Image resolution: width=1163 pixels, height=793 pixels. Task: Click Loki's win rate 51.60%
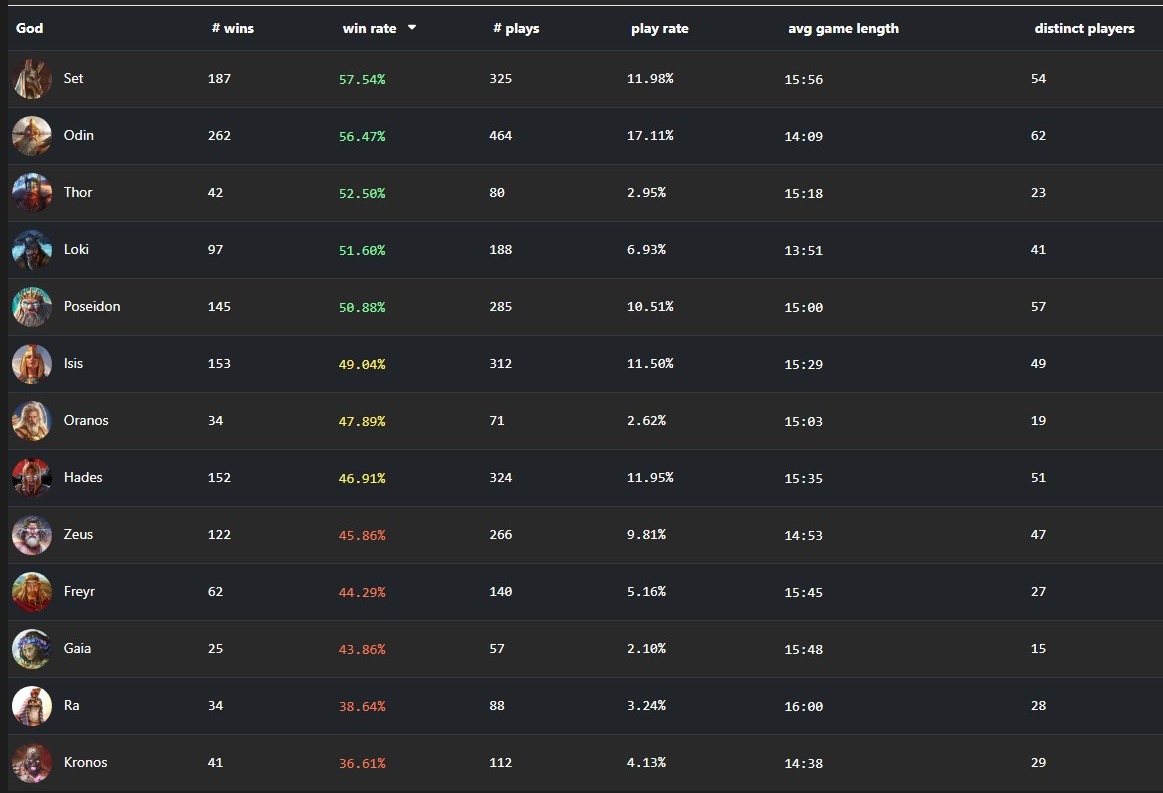pos(362,251)
